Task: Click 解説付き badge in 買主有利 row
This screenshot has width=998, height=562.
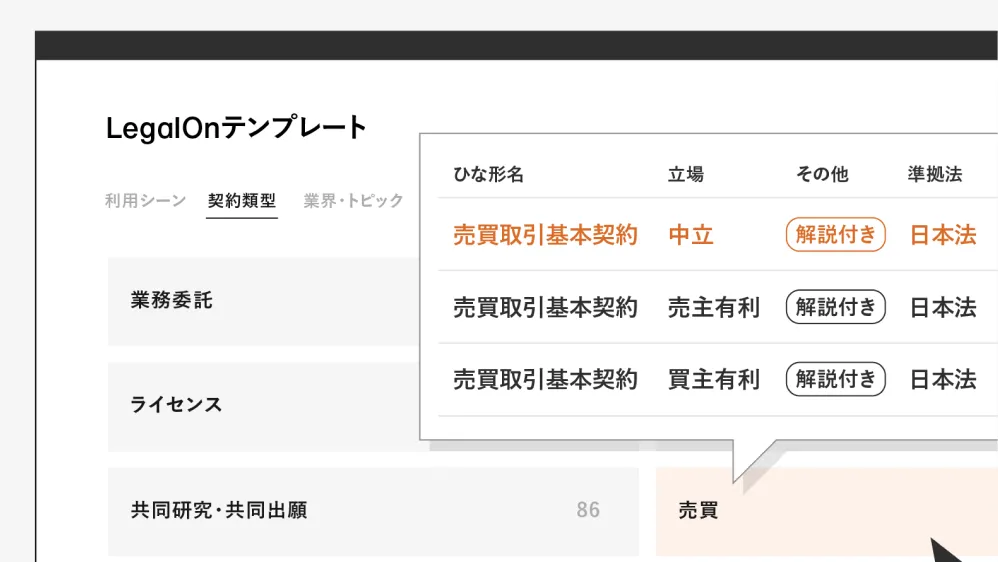Action: (x=835, y=380)
